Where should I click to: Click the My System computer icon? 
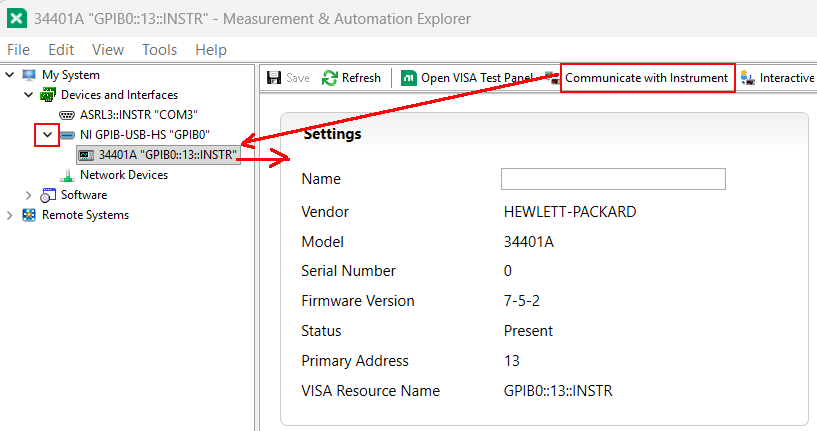[29, 75]
